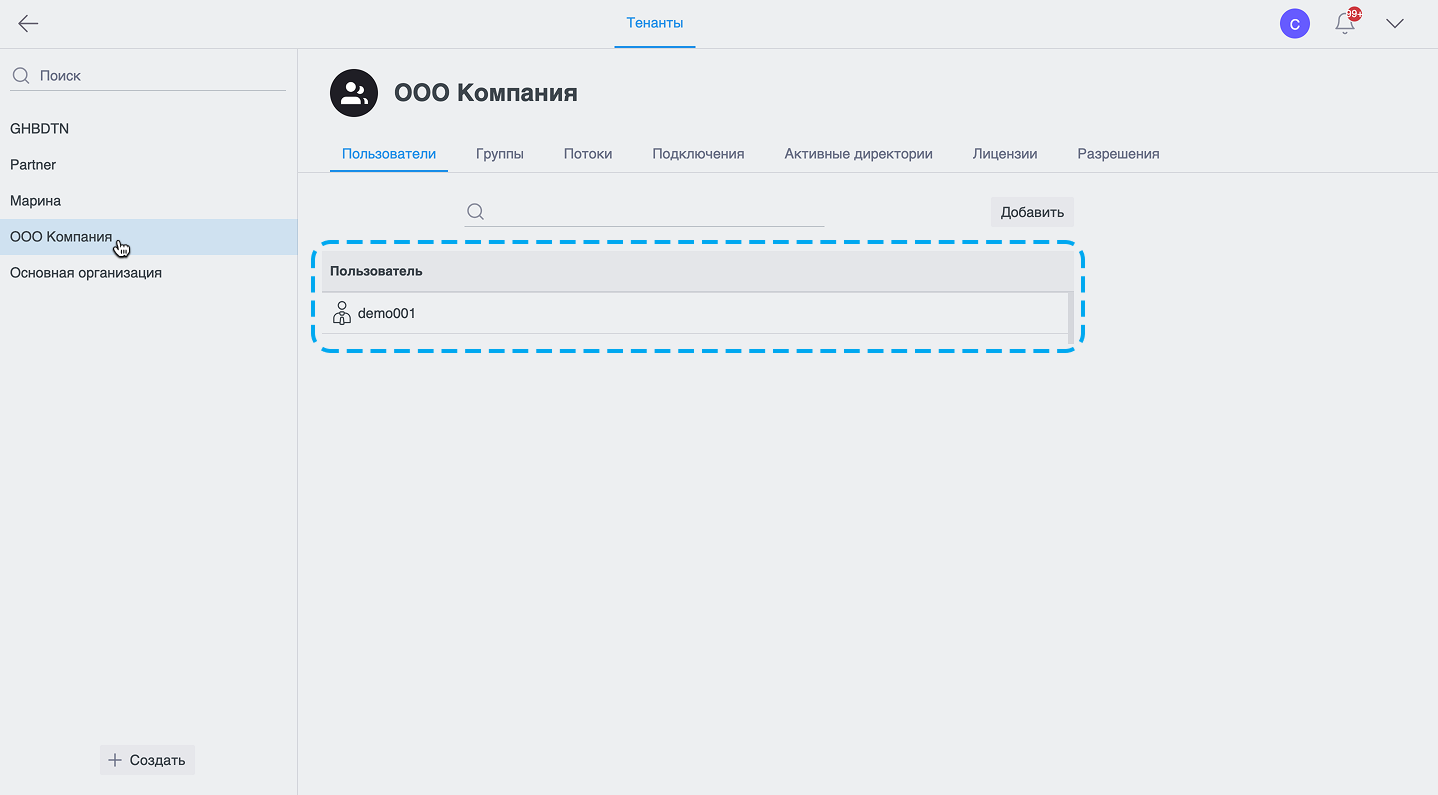Click the Добавить button
The width and height of the screenshot is (1438, 795).
coord(1032,212)
